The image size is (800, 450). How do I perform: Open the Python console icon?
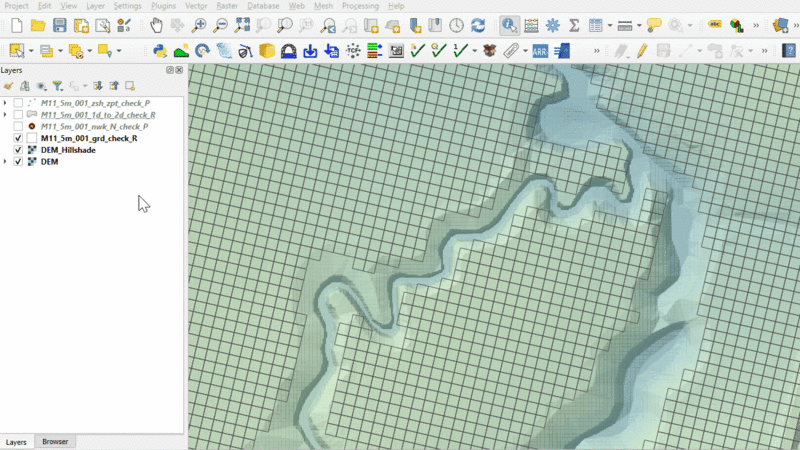pyautogui.click(x=159, y=50)
